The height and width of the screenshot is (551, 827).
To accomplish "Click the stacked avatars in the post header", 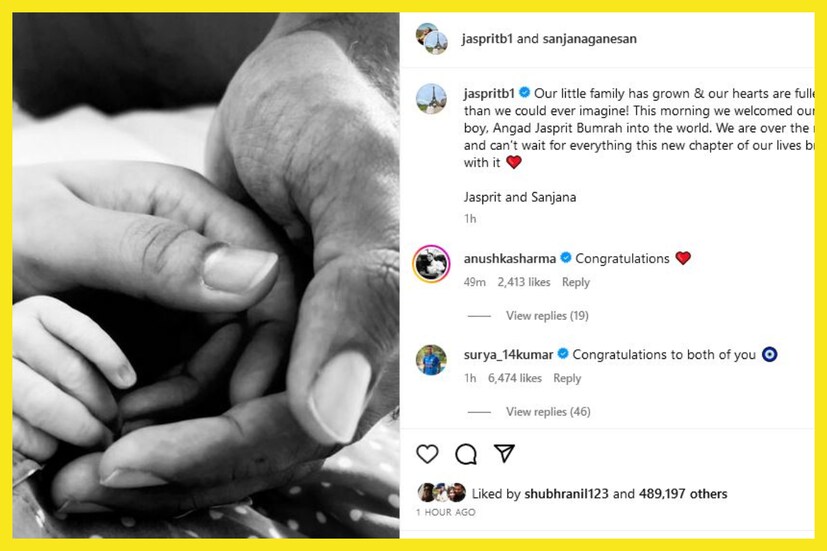I will coord(432,38).
